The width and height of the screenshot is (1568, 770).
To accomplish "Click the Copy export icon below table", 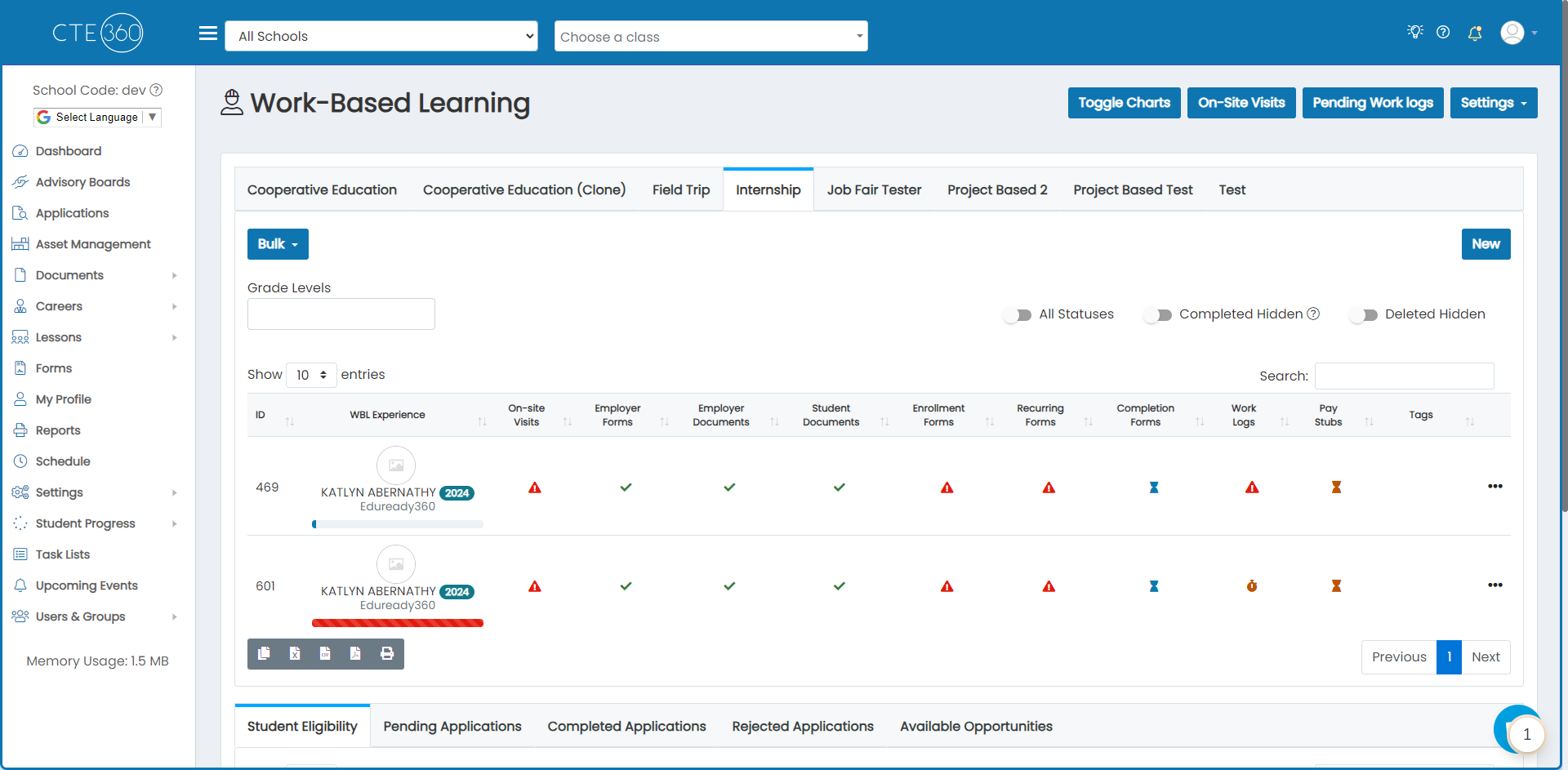I will [x=264, y=653].
